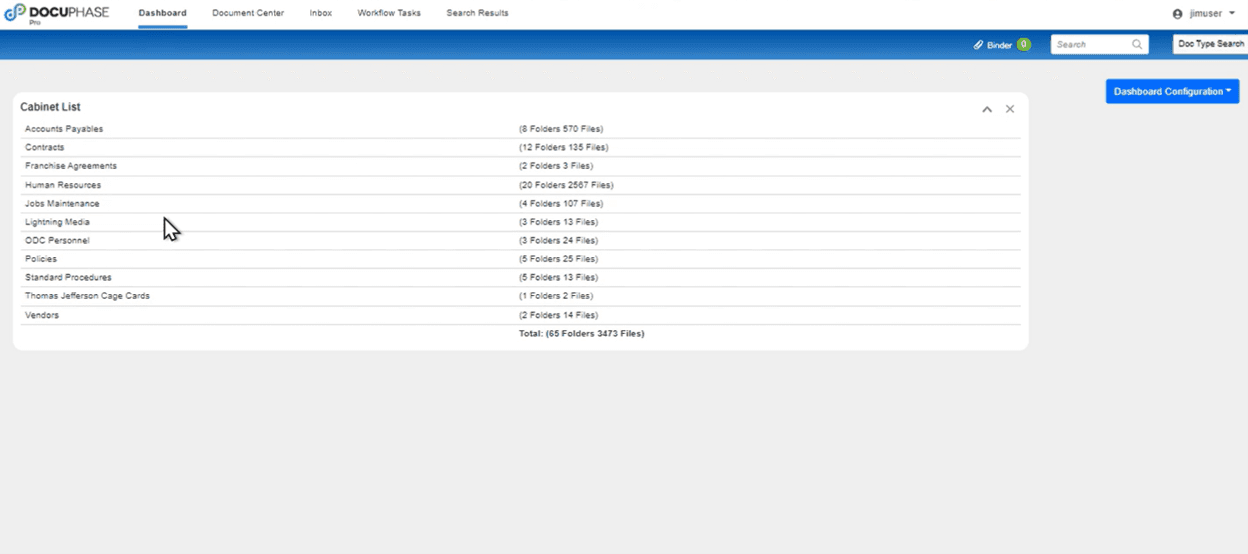Select the Thomas Jefferson Cage Cards cabinet
The image size is (1248, 554).
[x=87, y=296]
